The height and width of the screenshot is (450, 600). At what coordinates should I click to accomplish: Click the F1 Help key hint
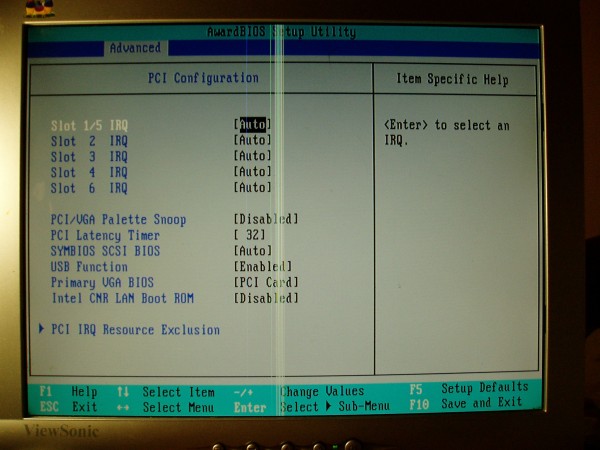click(68, 391)
